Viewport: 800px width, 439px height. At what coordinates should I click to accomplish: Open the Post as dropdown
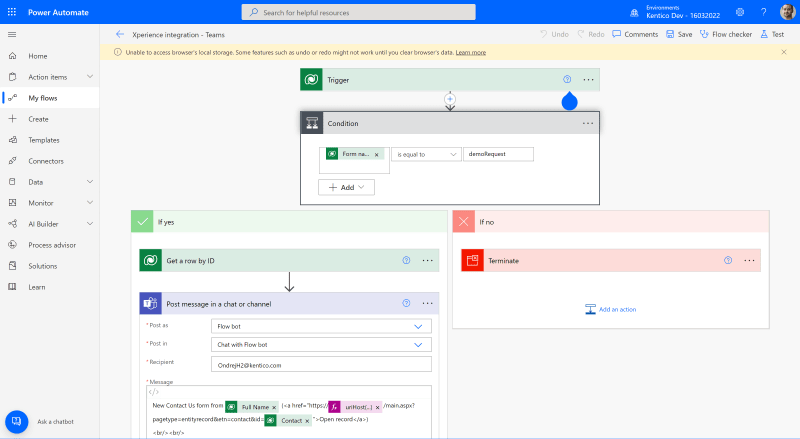[x=321, y=326]
